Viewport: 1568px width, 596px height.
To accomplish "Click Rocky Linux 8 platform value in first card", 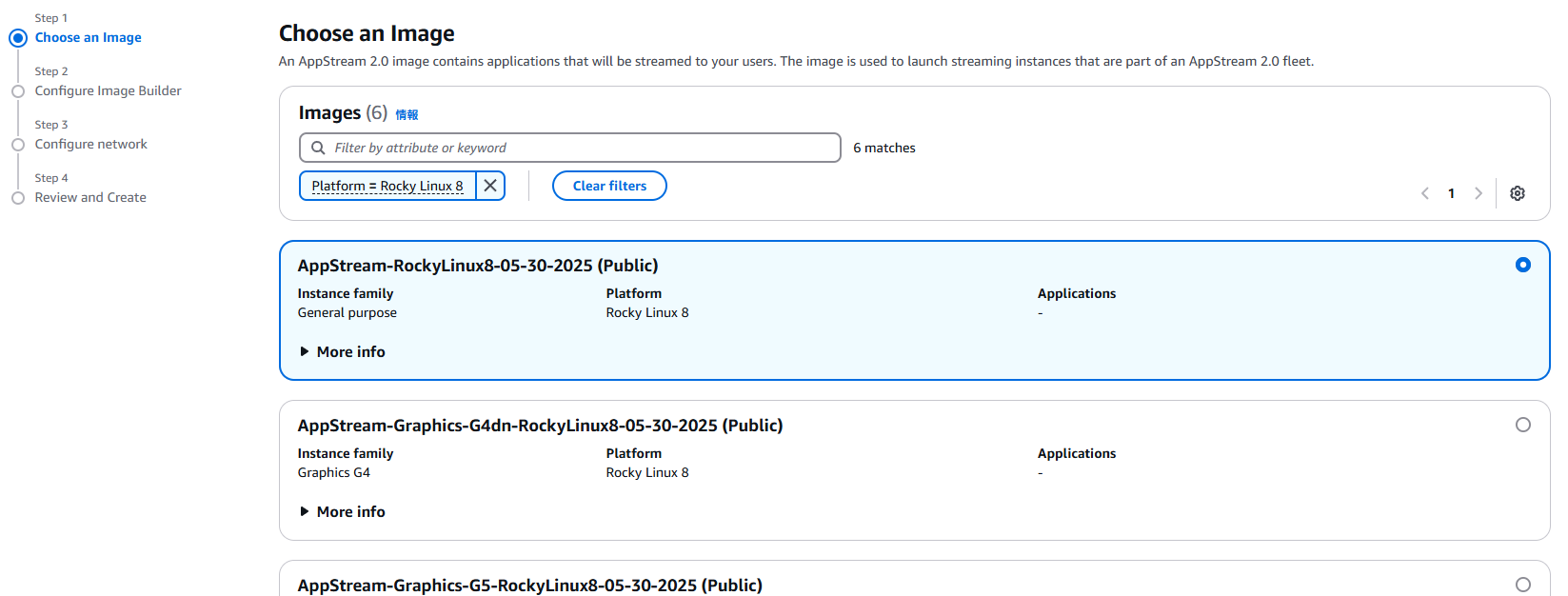I will click(x=647, y=313).
